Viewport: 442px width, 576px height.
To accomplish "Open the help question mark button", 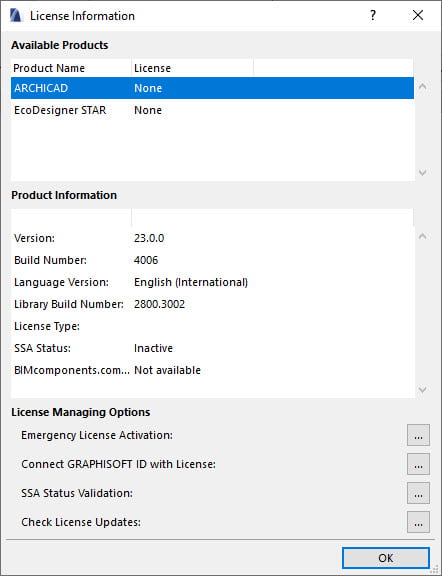I will click(373, 15).
